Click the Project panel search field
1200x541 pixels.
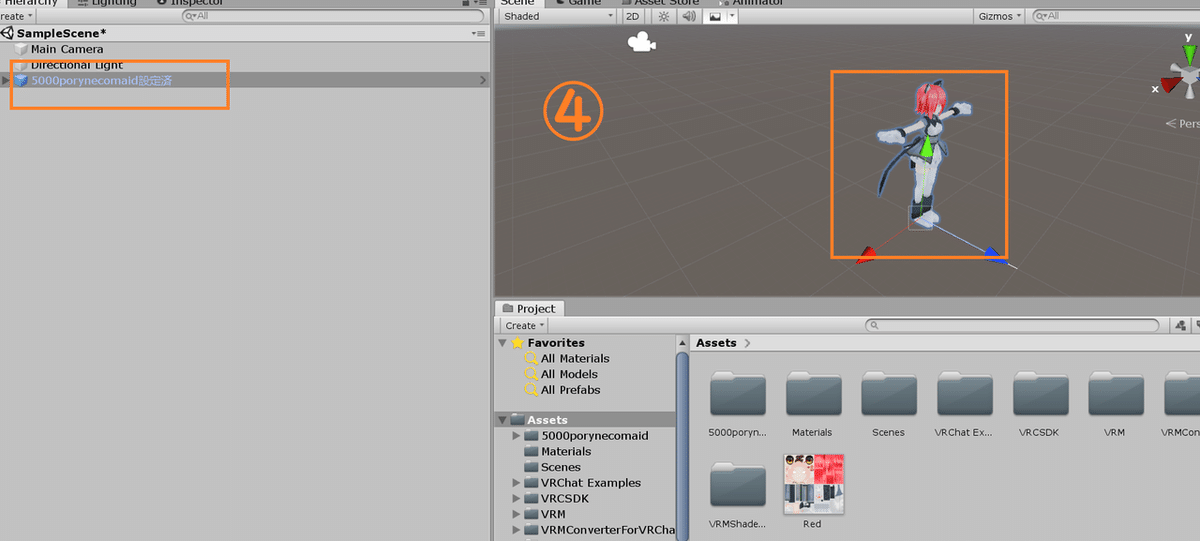click(1012, 326)
